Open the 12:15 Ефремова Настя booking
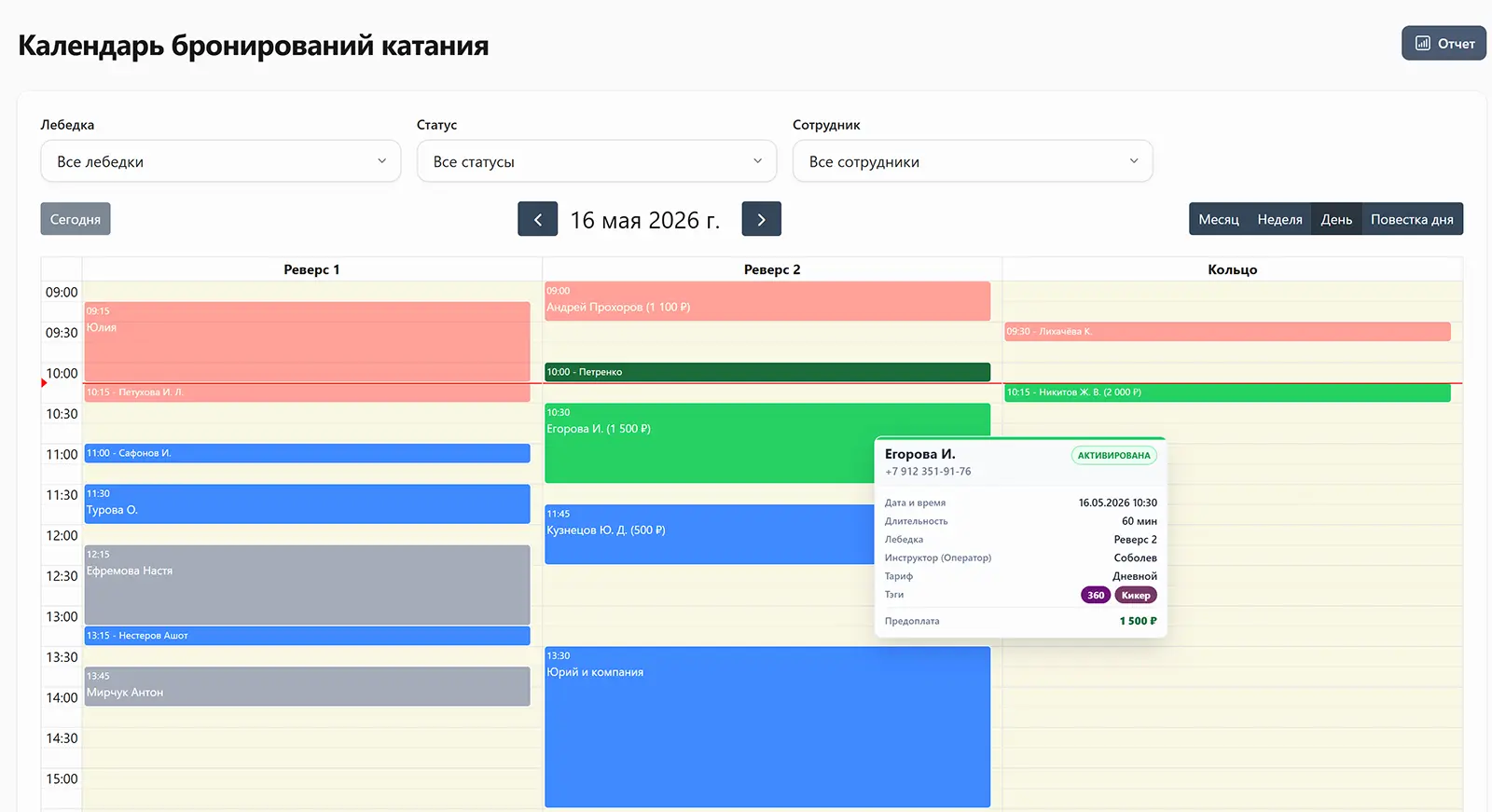This screenshot has height=812, width=1492. click(x=308, y=585)
